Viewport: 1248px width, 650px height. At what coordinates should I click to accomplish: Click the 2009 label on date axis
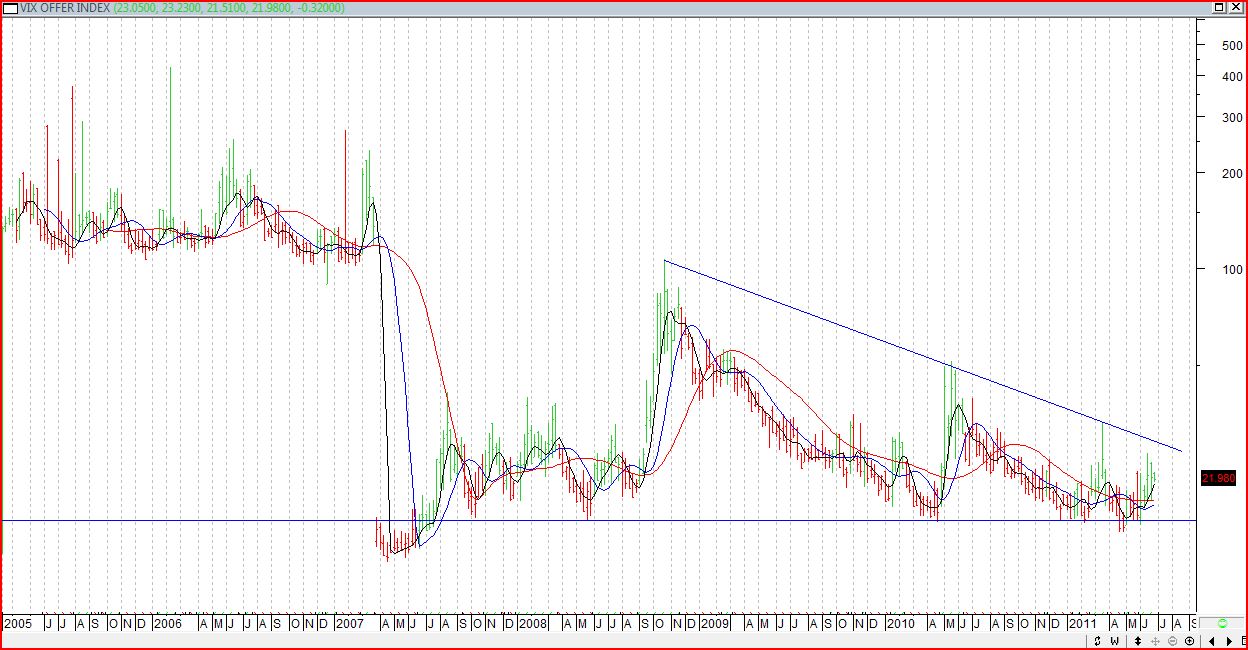click(x=716, y=624)
